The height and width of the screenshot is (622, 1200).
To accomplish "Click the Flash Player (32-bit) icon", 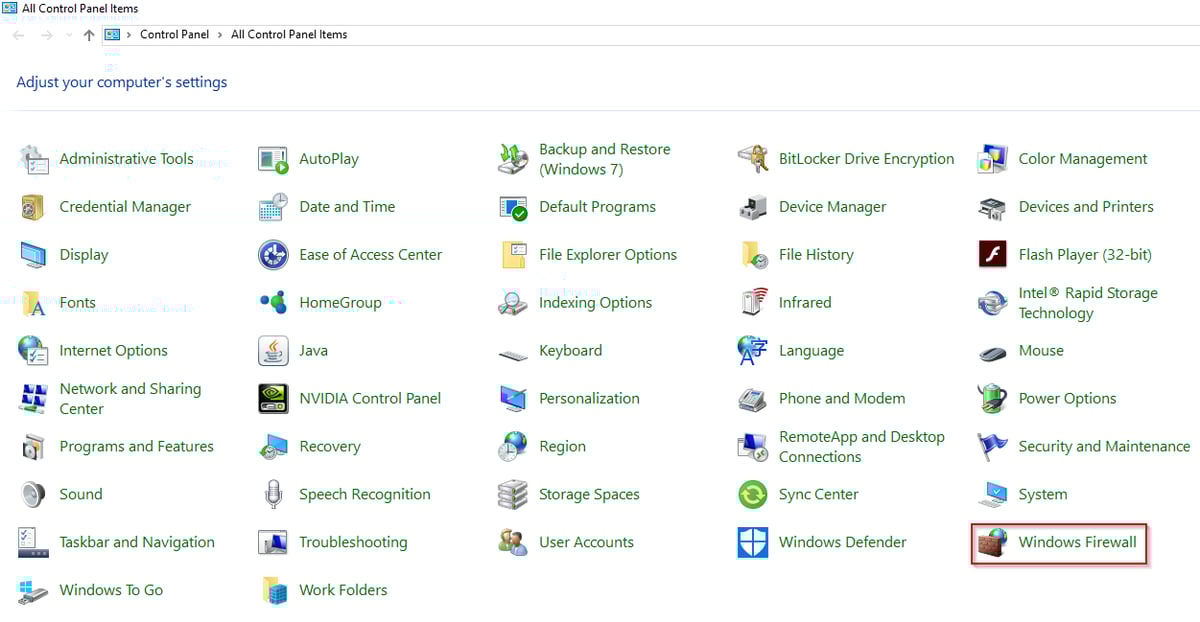I will 992,255.
